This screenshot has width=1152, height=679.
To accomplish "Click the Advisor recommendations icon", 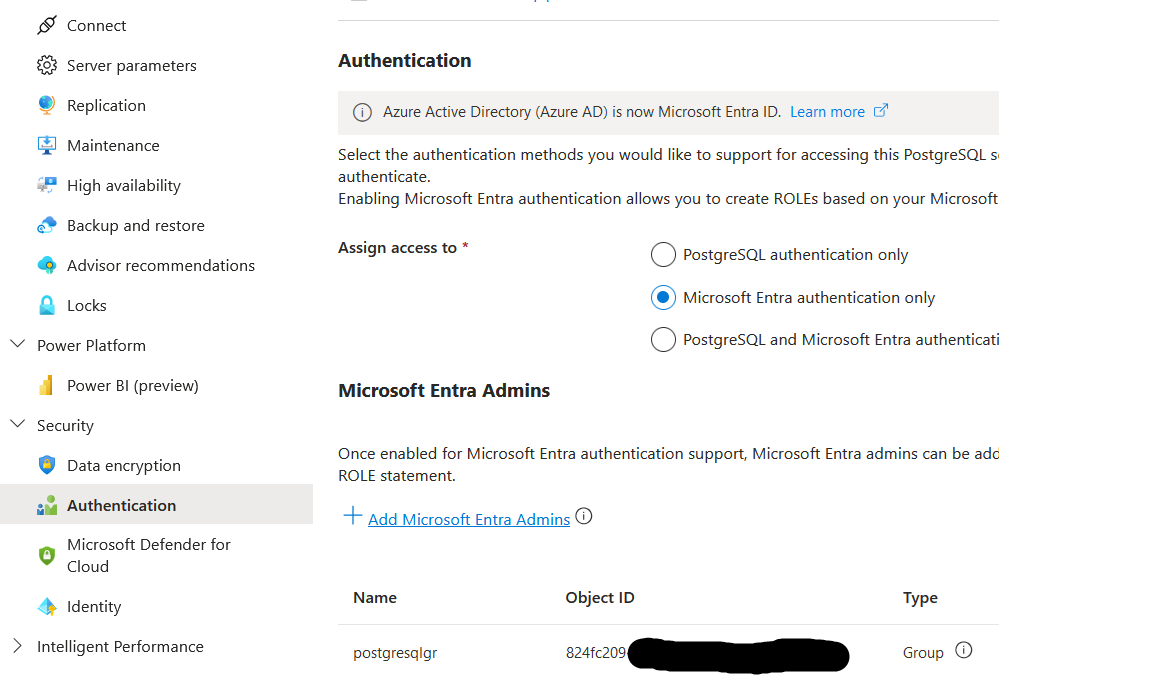I will pyautogui.click(x=46, y=265).
